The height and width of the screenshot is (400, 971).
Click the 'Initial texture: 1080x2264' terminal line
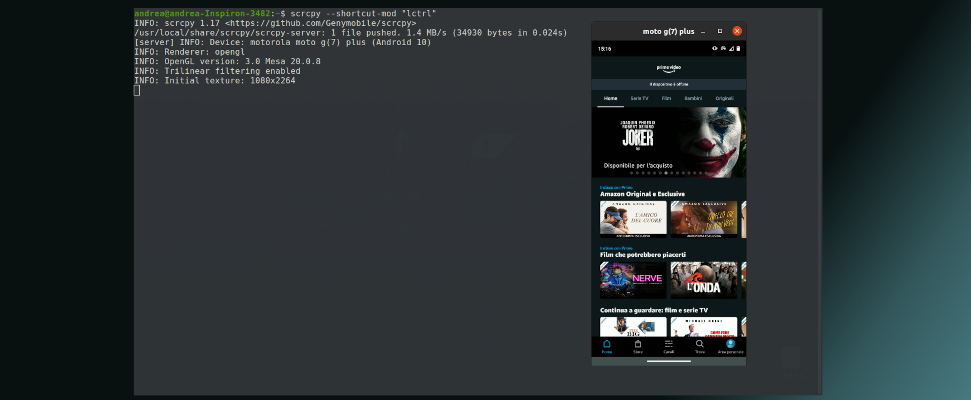pyautogui.click(x=215, y=80)
